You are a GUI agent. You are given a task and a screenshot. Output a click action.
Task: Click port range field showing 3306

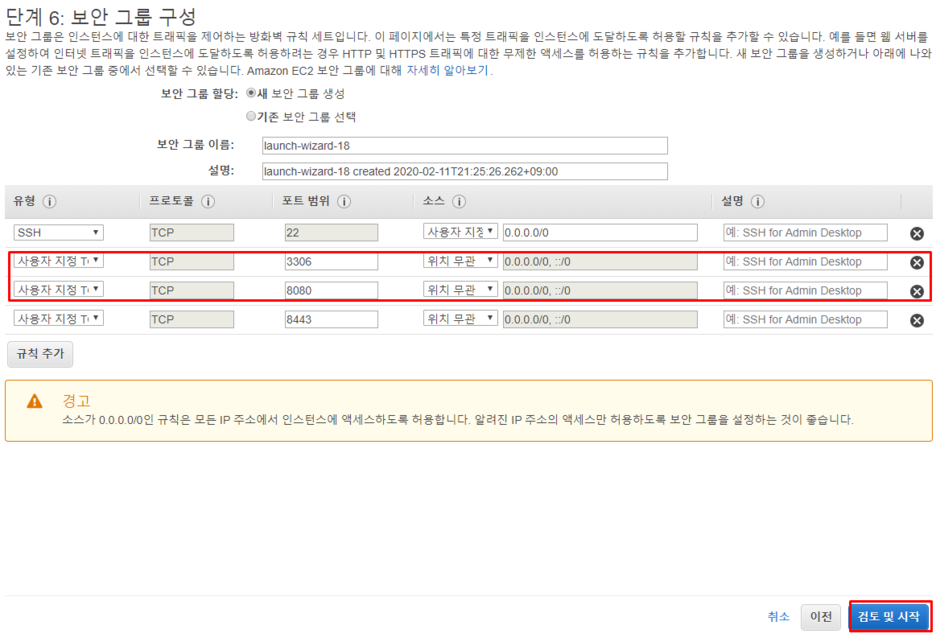point(331,261)
